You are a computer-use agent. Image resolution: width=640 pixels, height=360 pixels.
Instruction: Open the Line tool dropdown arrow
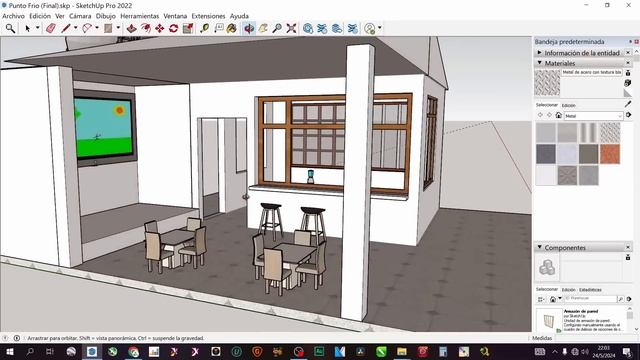coord(76,28)
